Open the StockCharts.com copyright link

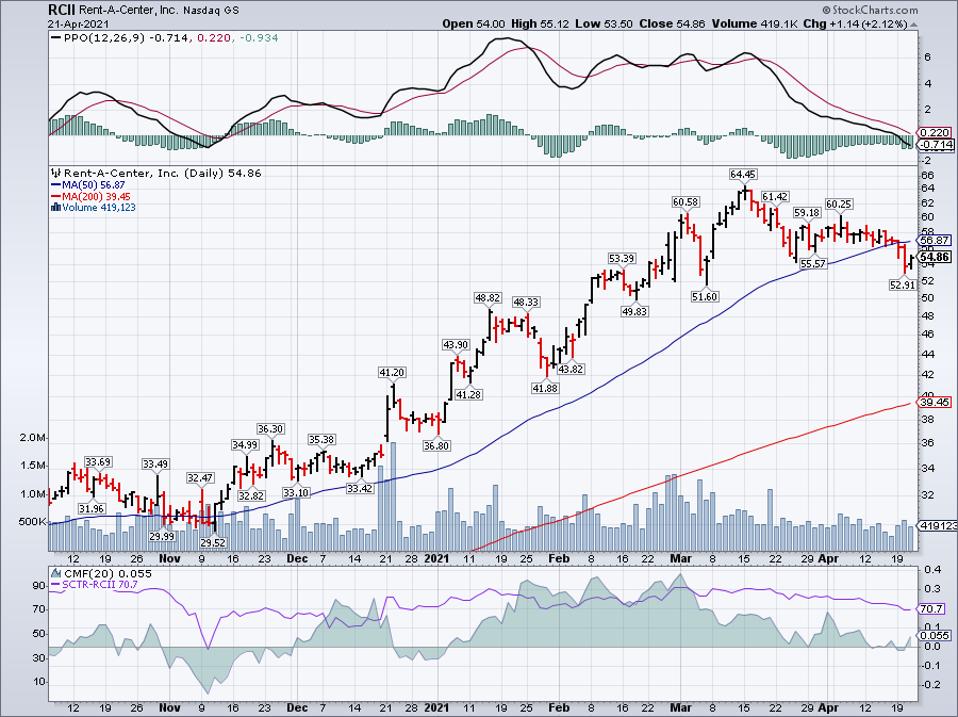pos(869,10)
